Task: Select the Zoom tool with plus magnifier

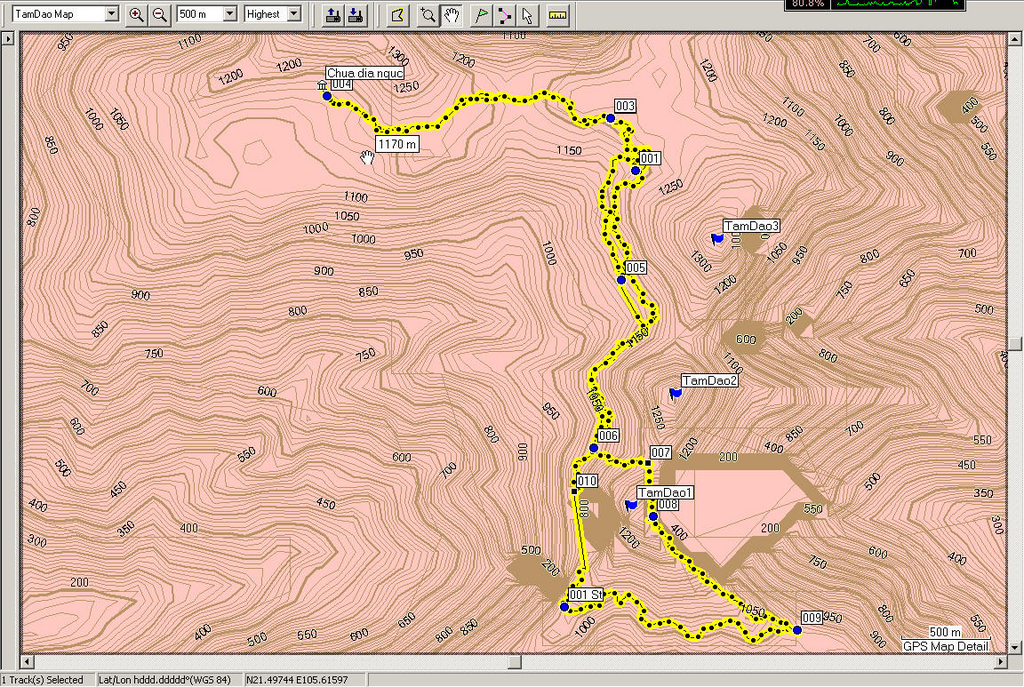Action: [427, 15]
